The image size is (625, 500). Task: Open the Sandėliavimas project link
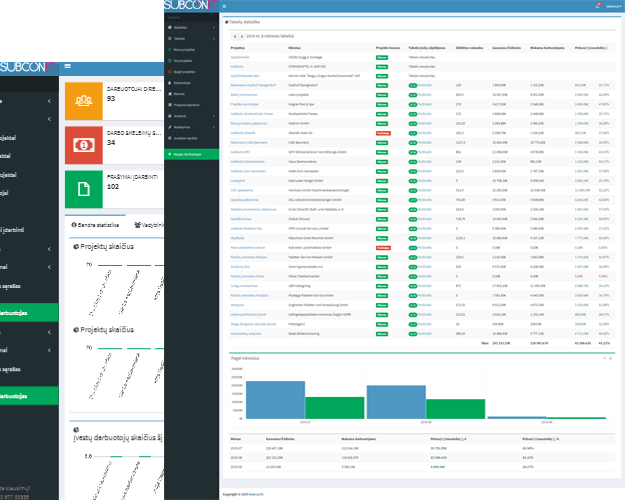241,219
